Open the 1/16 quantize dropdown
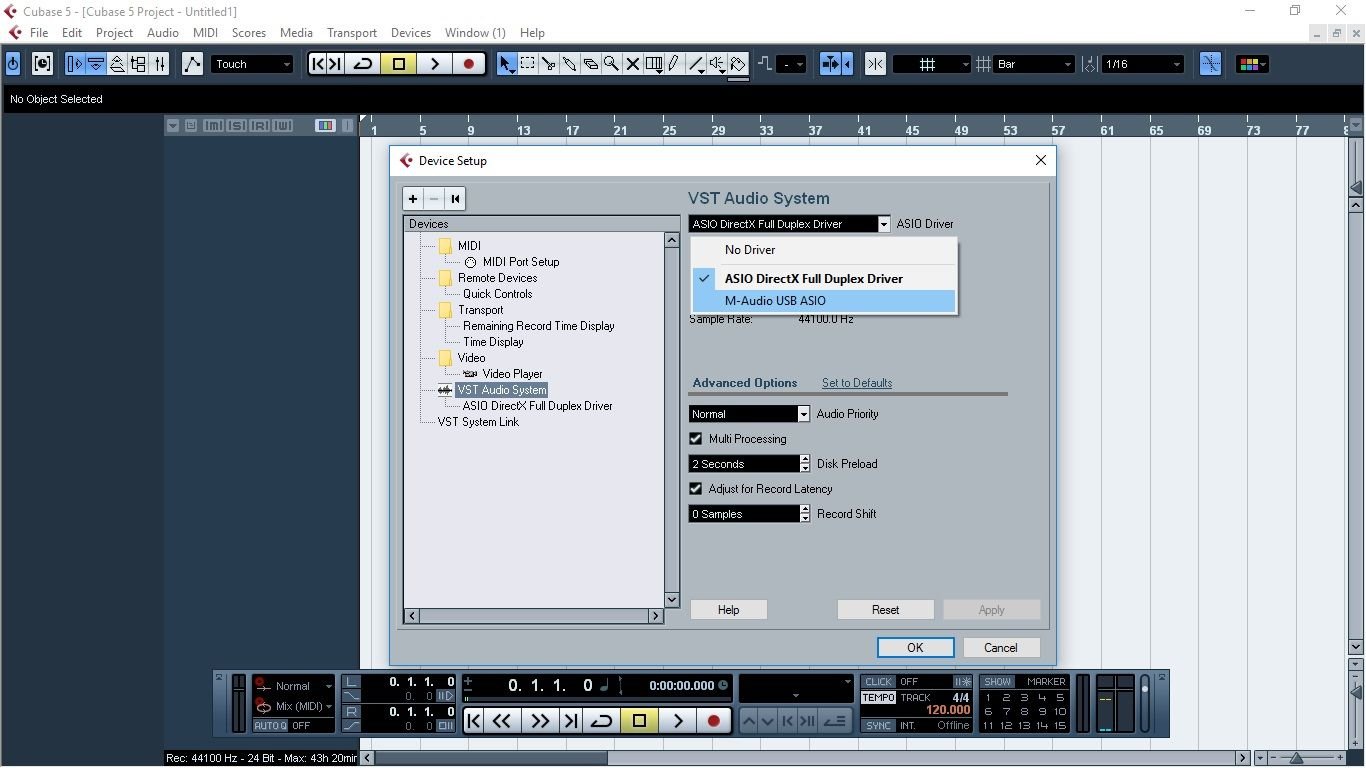Viewport: 1366px width, 768px height. 1142,64
